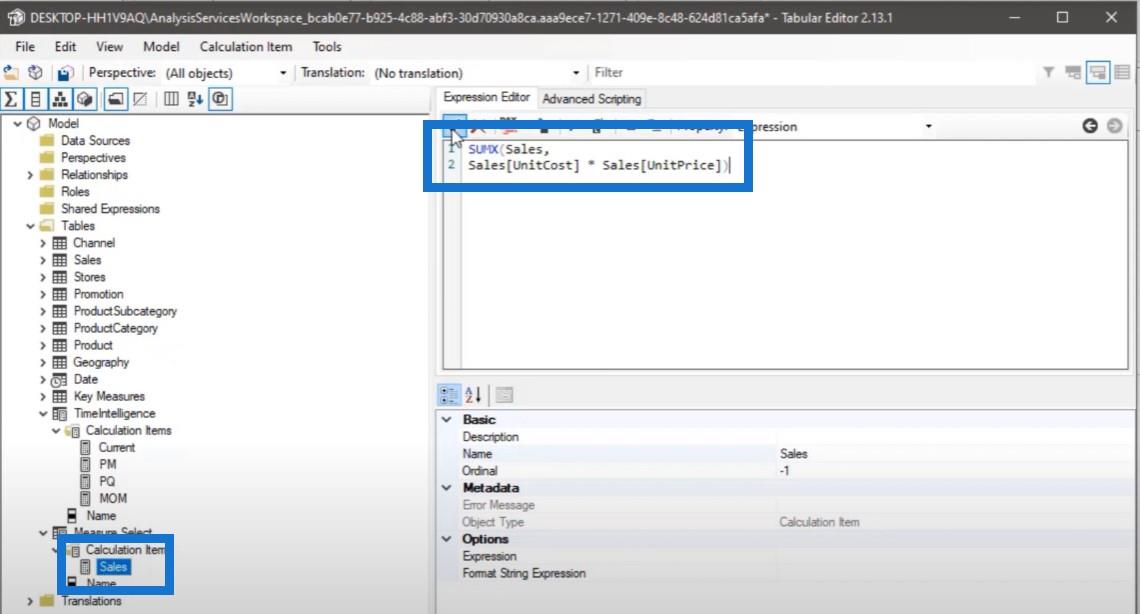Collapse the Options property section

pos(446,539)
